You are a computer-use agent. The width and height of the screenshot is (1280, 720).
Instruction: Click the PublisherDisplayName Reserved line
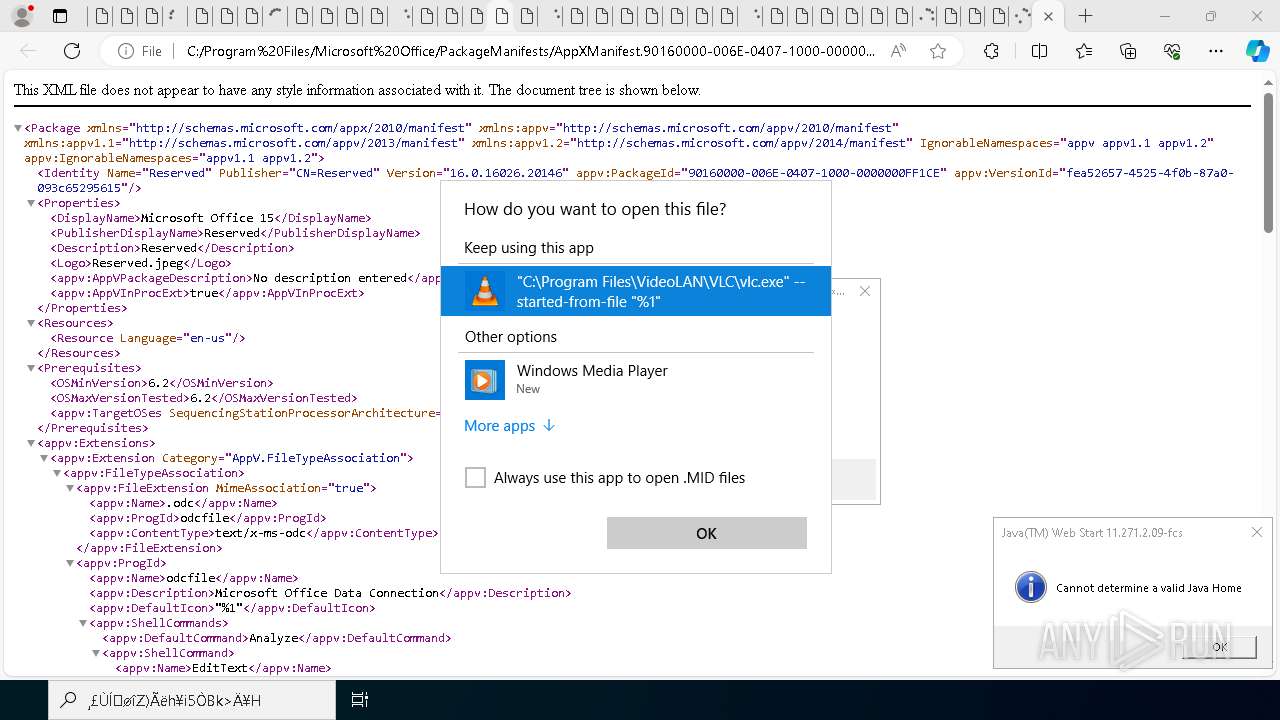(235, 233)
